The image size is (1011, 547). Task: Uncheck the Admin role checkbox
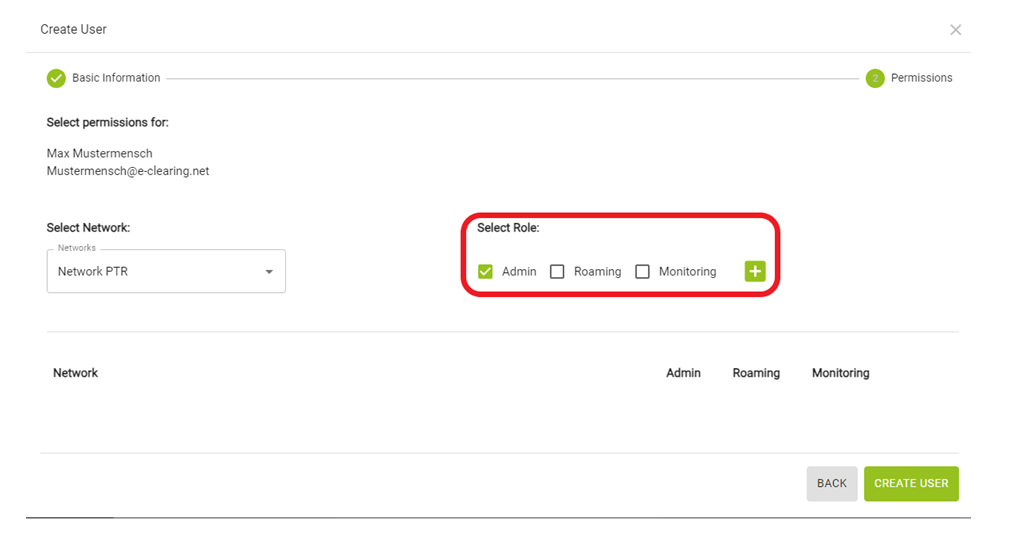[486, 272]
